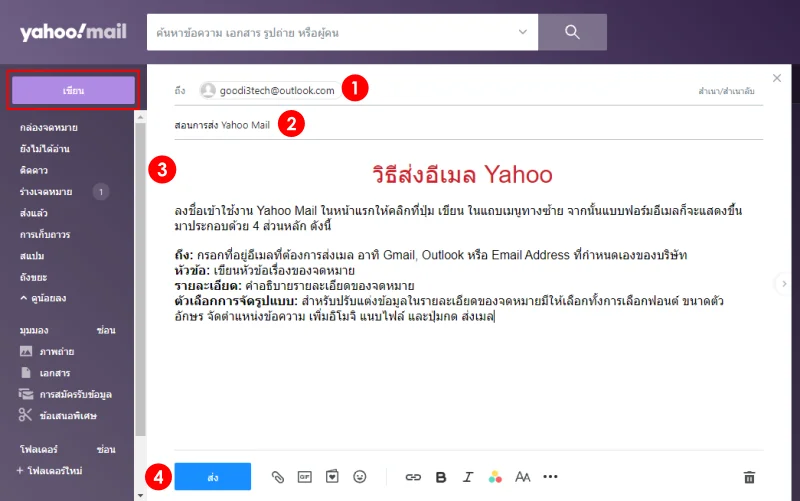Open the ถังขยะ trash folder
The width and height of the screenshot is (800, 501).
tap(33, 278)
